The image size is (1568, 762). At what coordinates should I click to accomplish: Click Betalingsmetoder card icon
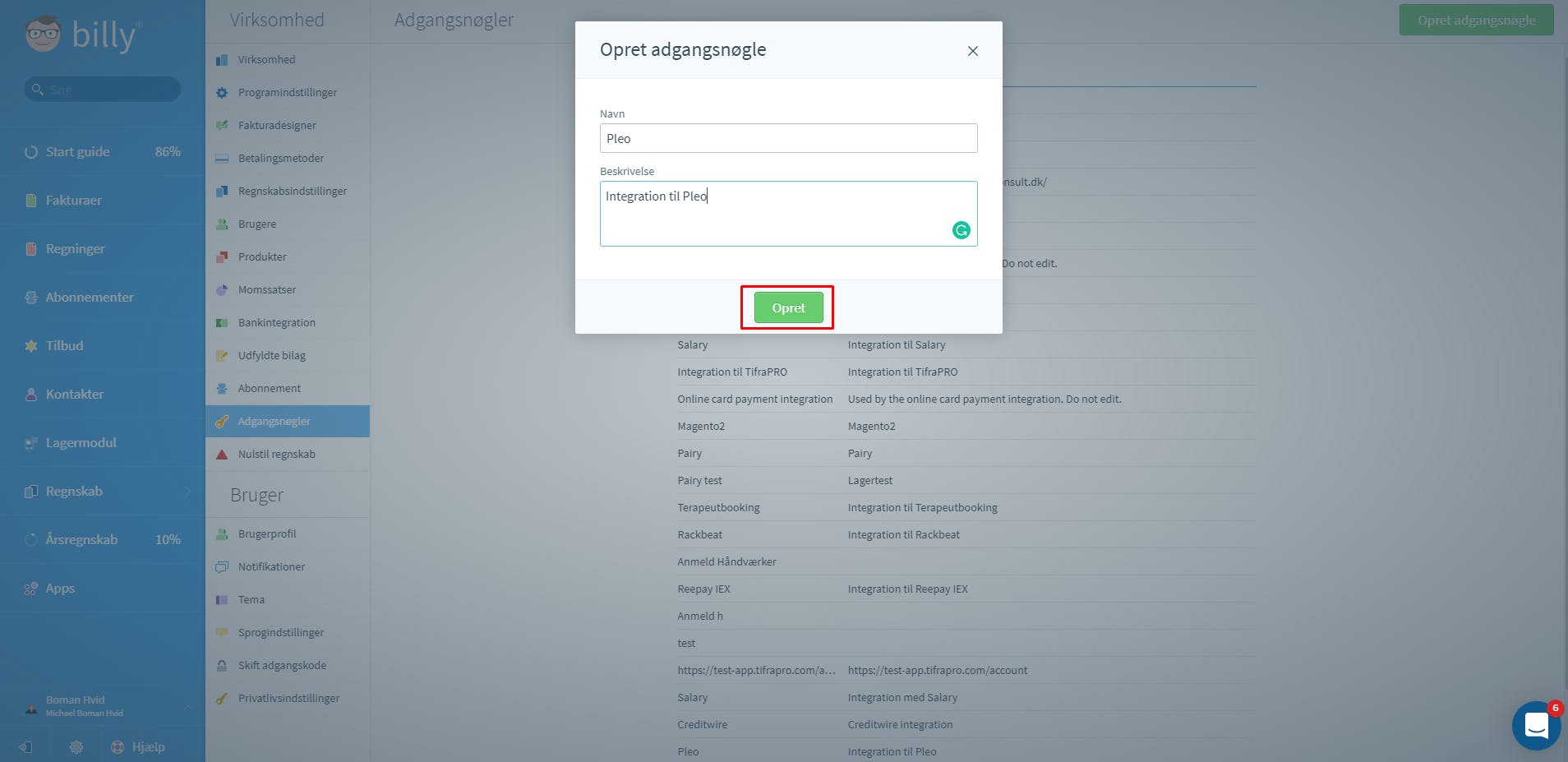(222, 159)
